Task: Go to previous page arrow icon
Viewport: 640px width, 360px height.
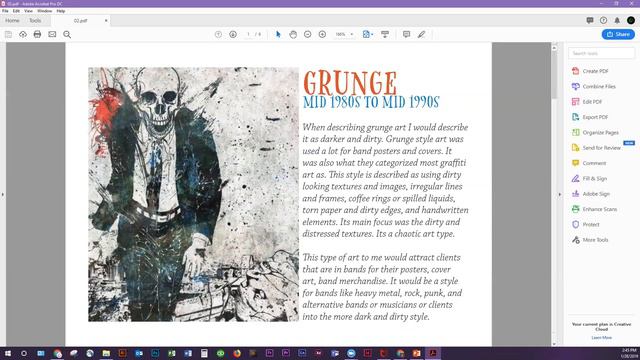Action: coord(218,34)
